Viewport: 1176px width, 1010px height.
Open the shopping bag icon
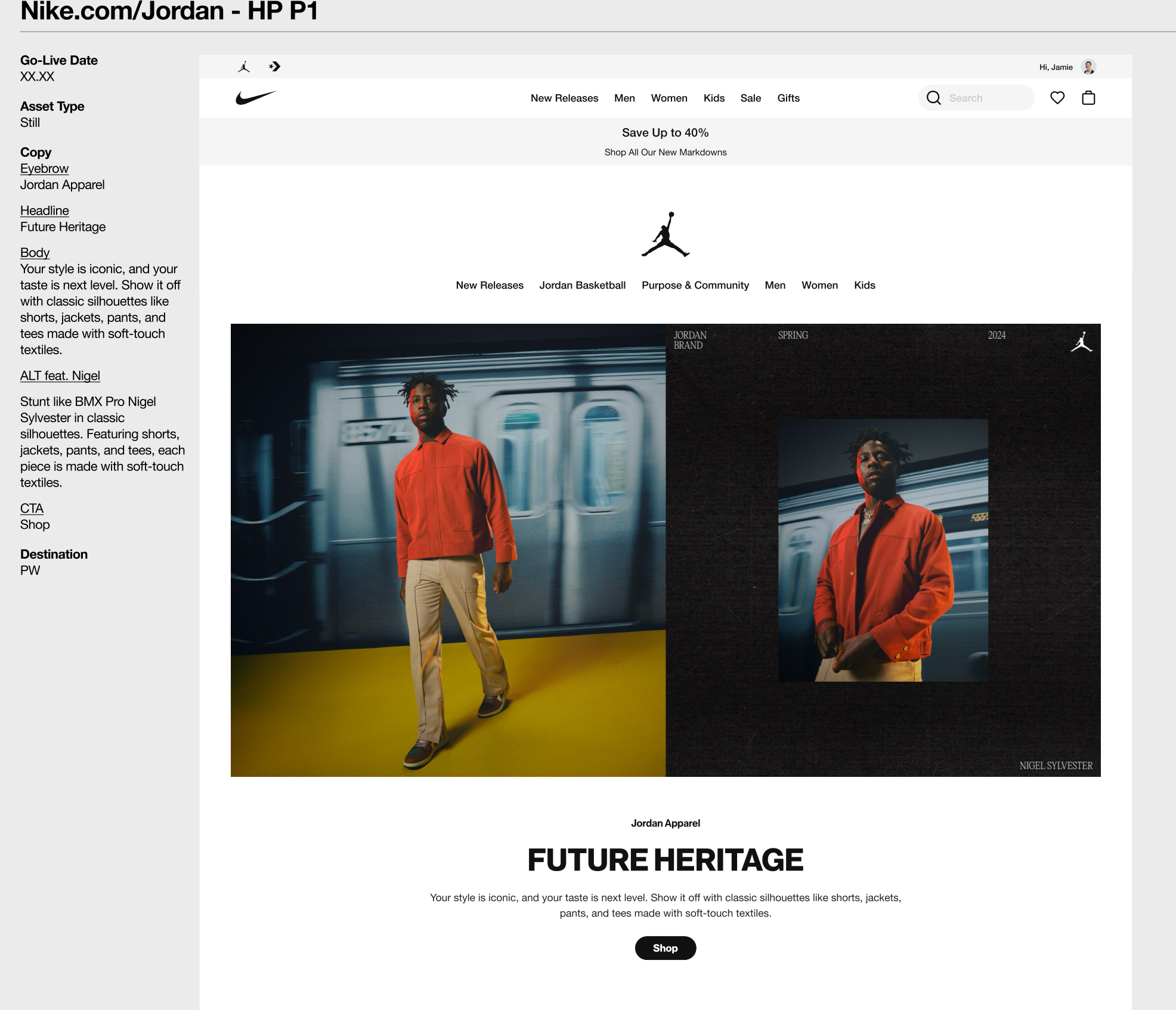tap(1088, 98)
